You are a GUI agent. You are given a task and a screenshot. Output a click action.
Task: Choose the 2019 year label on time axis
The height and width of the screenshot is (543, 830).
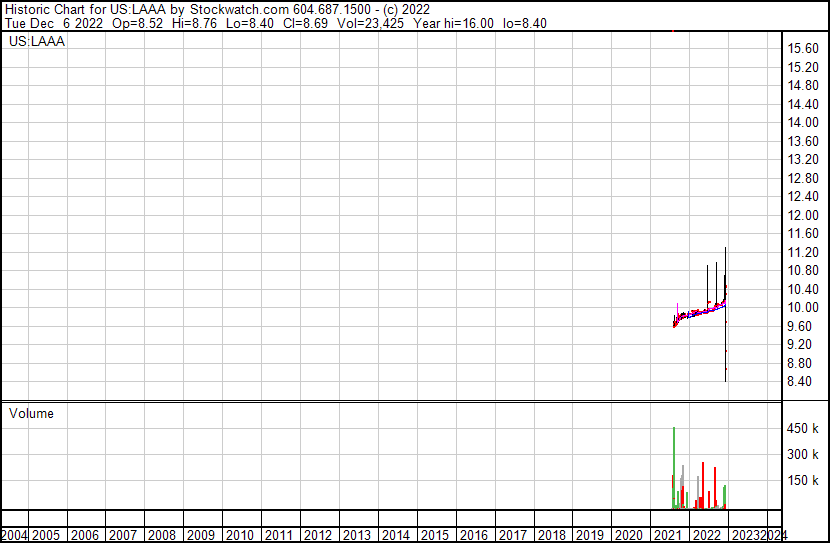coord(590,535)
